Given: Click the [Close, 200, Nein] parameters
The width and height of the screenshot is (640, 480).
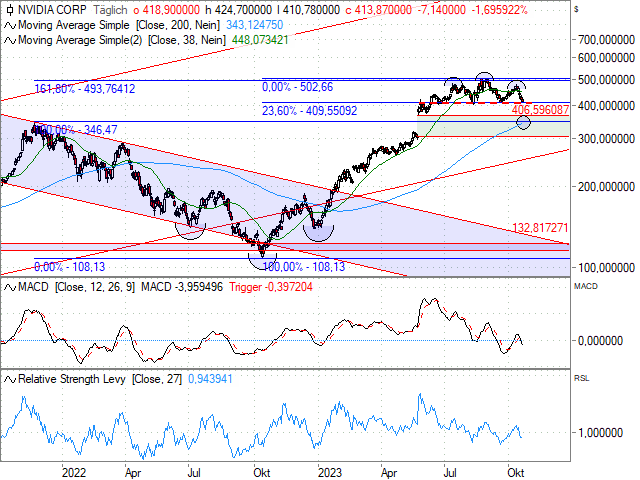Looking at the screenshot, I should pyautogui.click(x=178, y=25).
